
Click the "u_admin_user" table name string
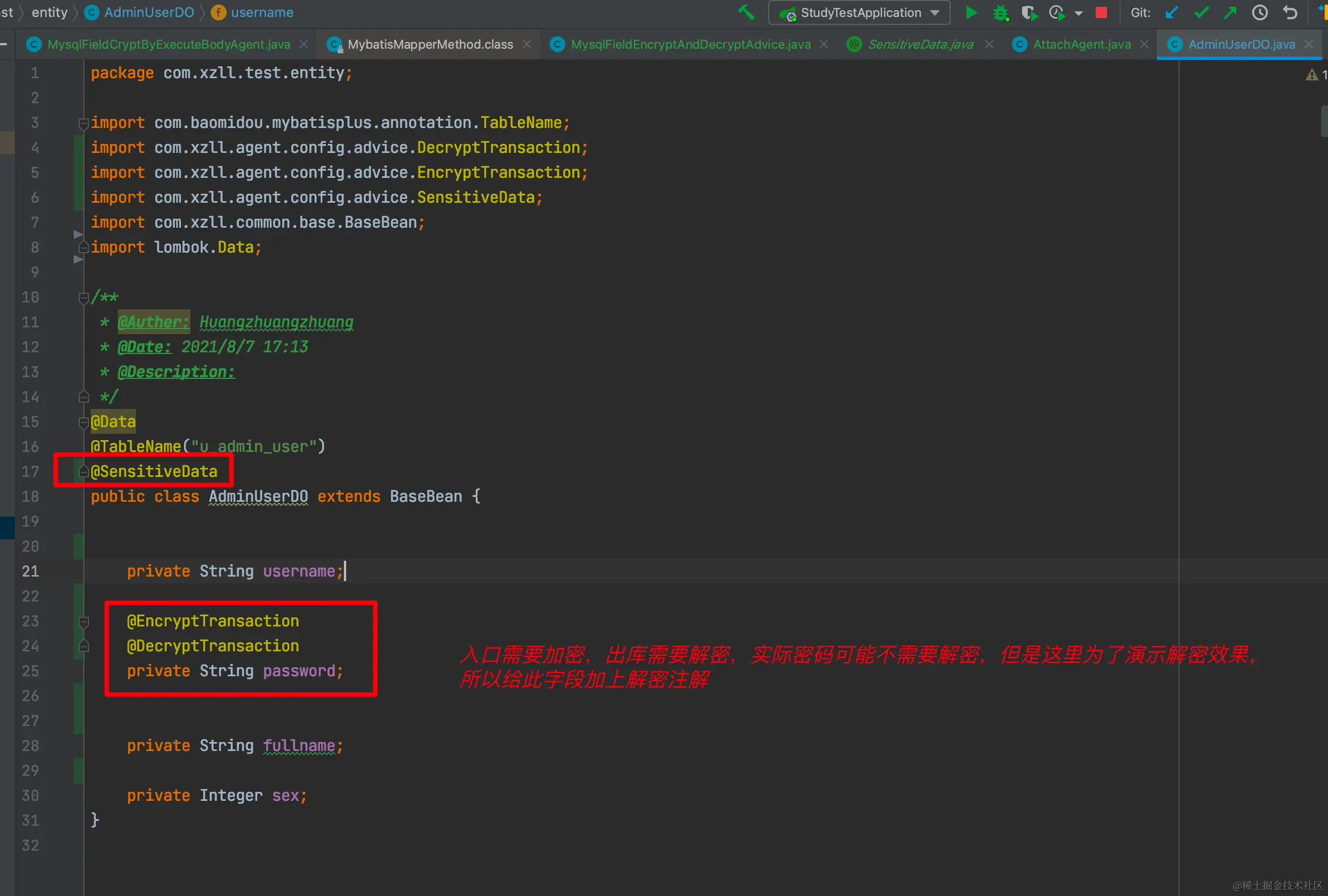pos(254,446)
